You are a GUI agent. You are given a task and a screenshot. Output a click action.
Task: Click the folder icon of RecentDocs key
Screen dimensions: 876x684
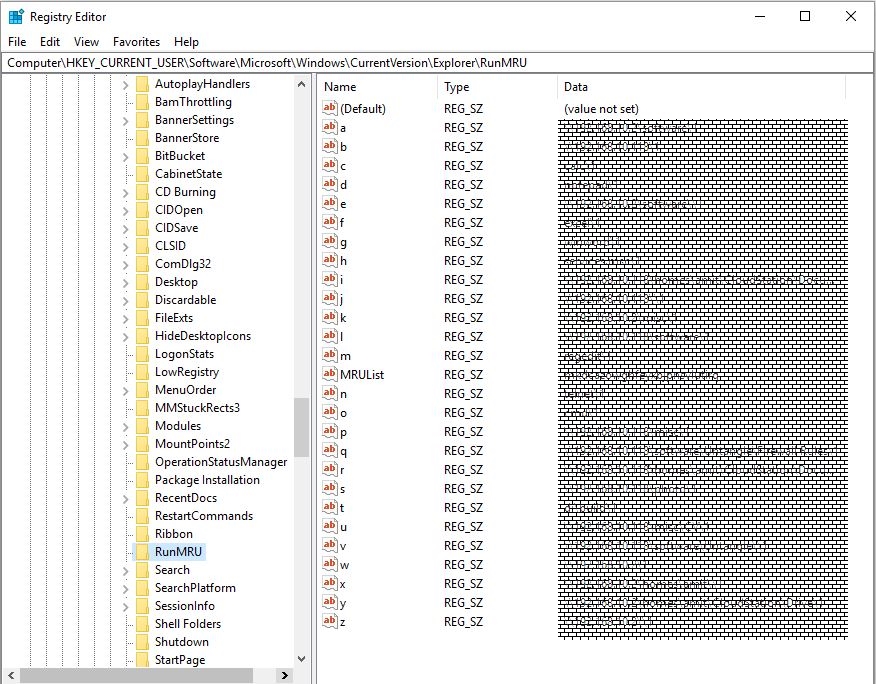tap(142, 498)
